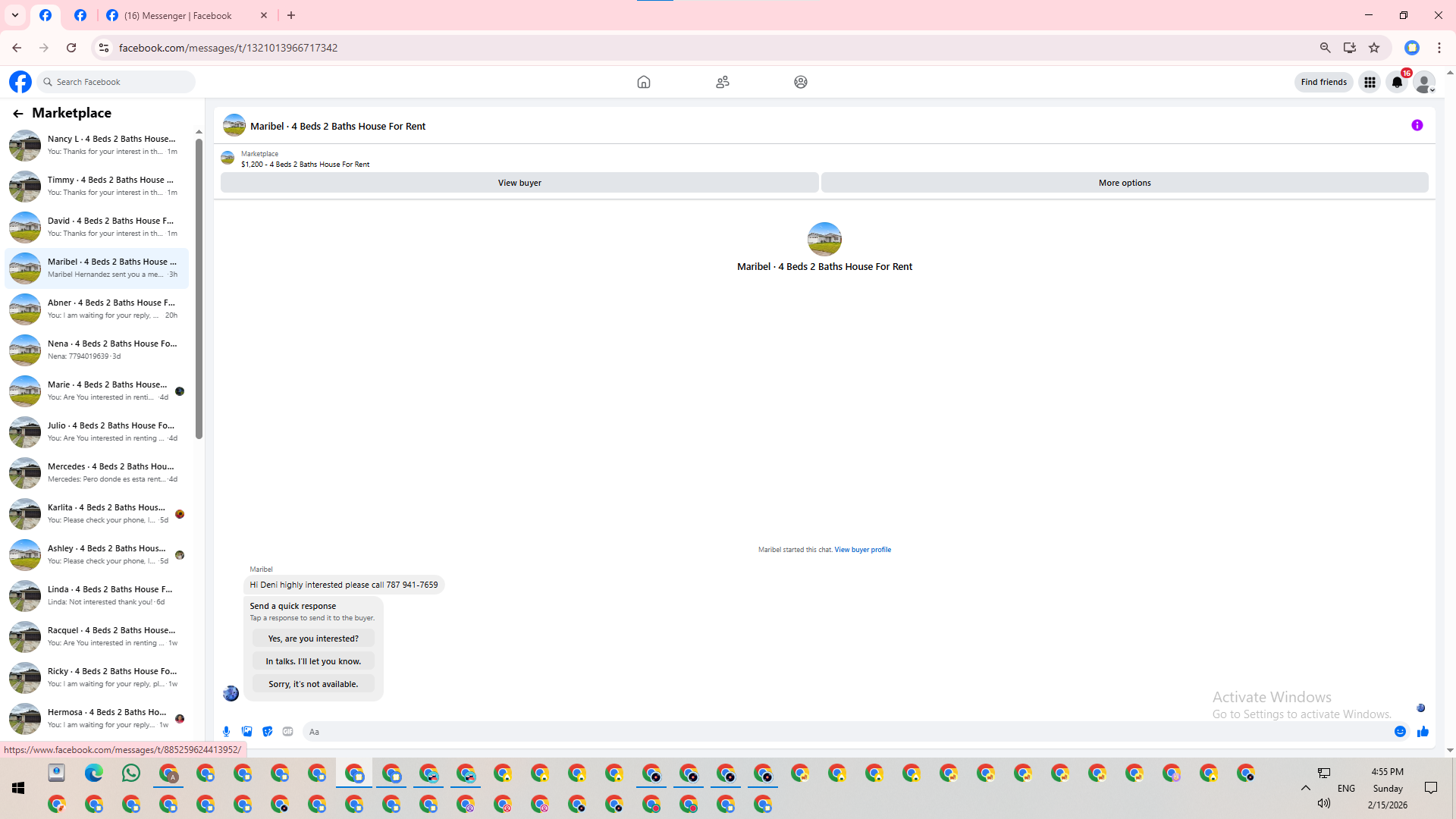1456x819 pixels.
Task: Go back using the Marketplace back arrow
Action: click(18, 114)
